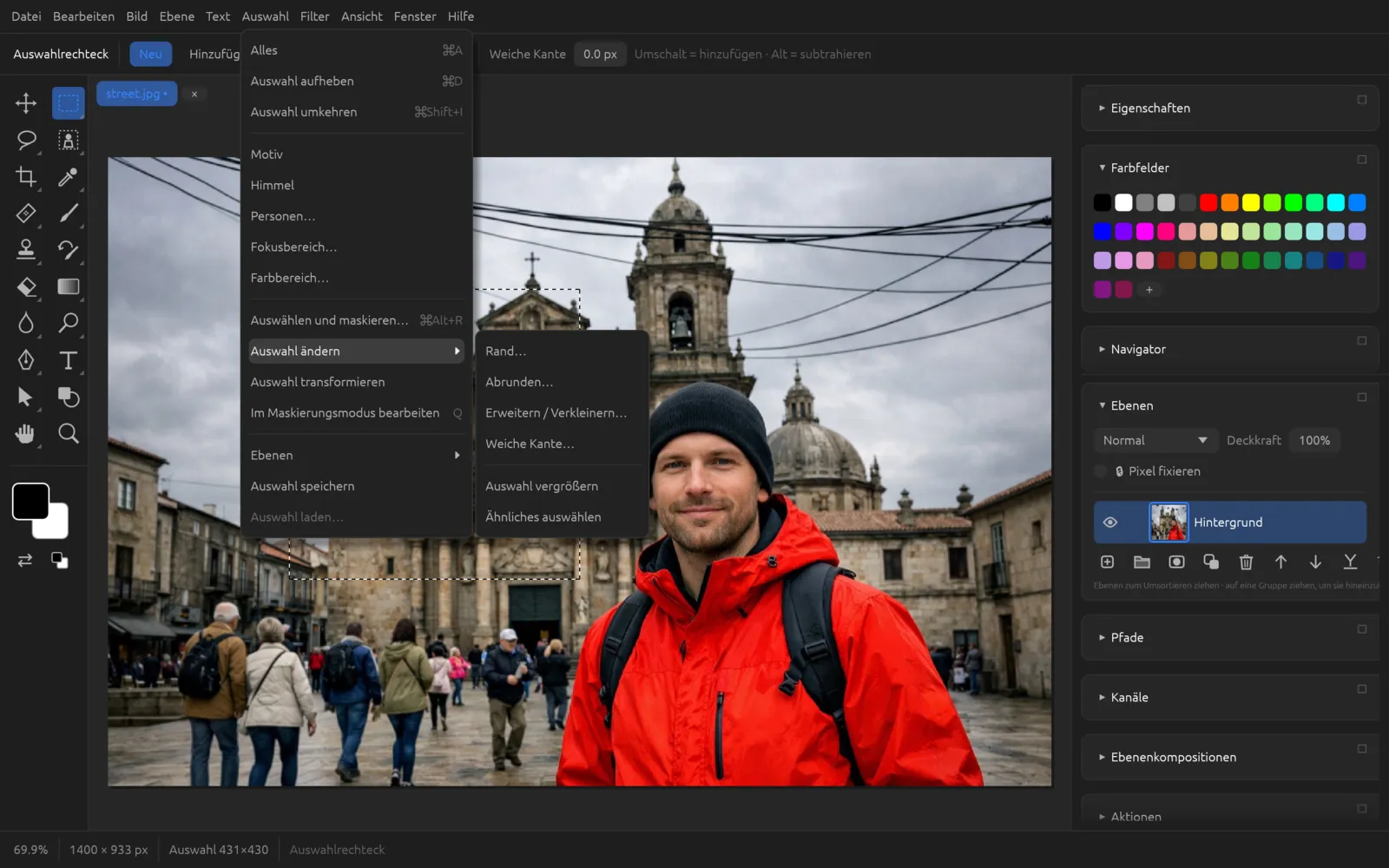Select the Brush tool
This screenshot has height=868, width=1389.
[x=68, y=214]
